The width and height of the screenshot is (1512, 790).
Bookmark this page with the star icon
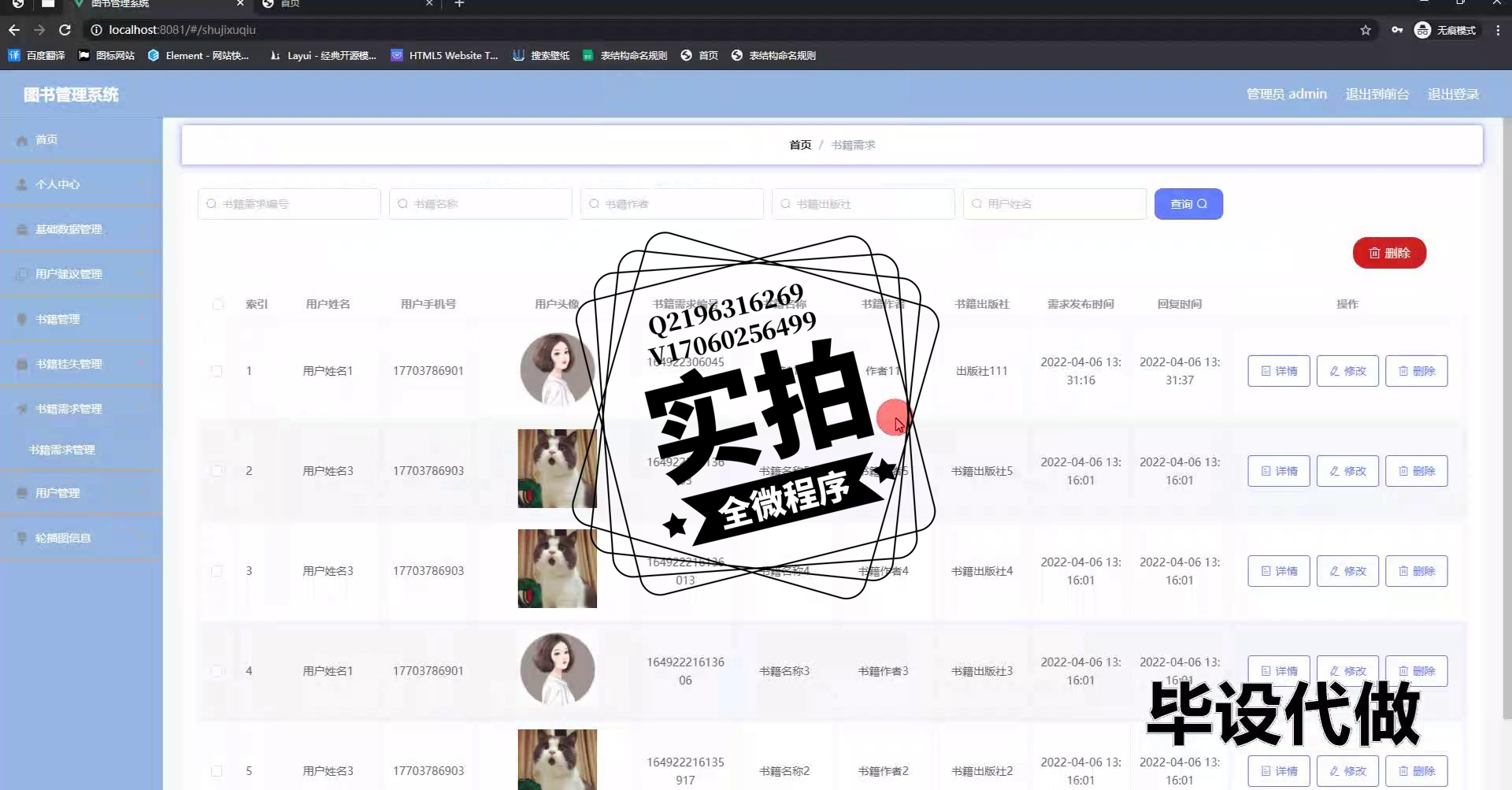point(1366,30)
